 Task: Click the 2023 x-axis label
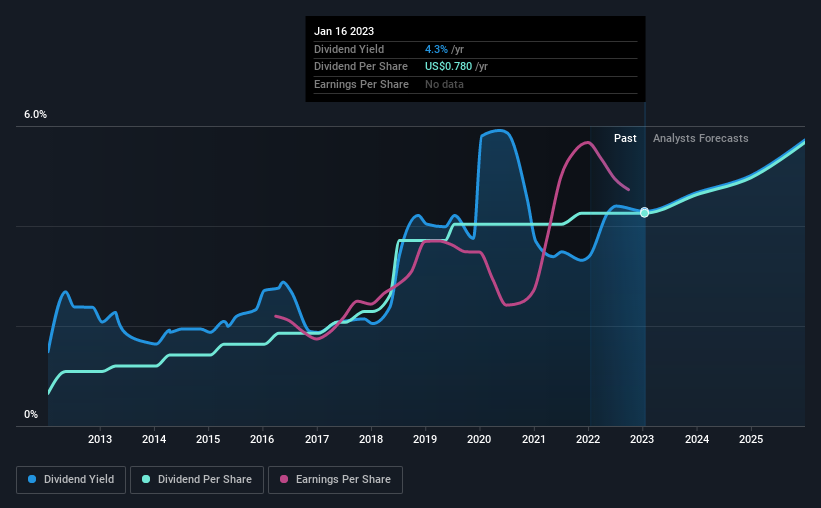click(642, 439)
